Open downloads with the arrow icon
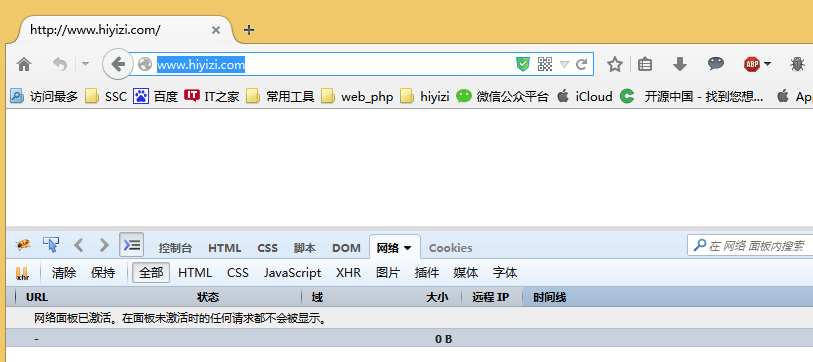The width and height of the screenshot is (813, 362). click(x=680, y=64)
